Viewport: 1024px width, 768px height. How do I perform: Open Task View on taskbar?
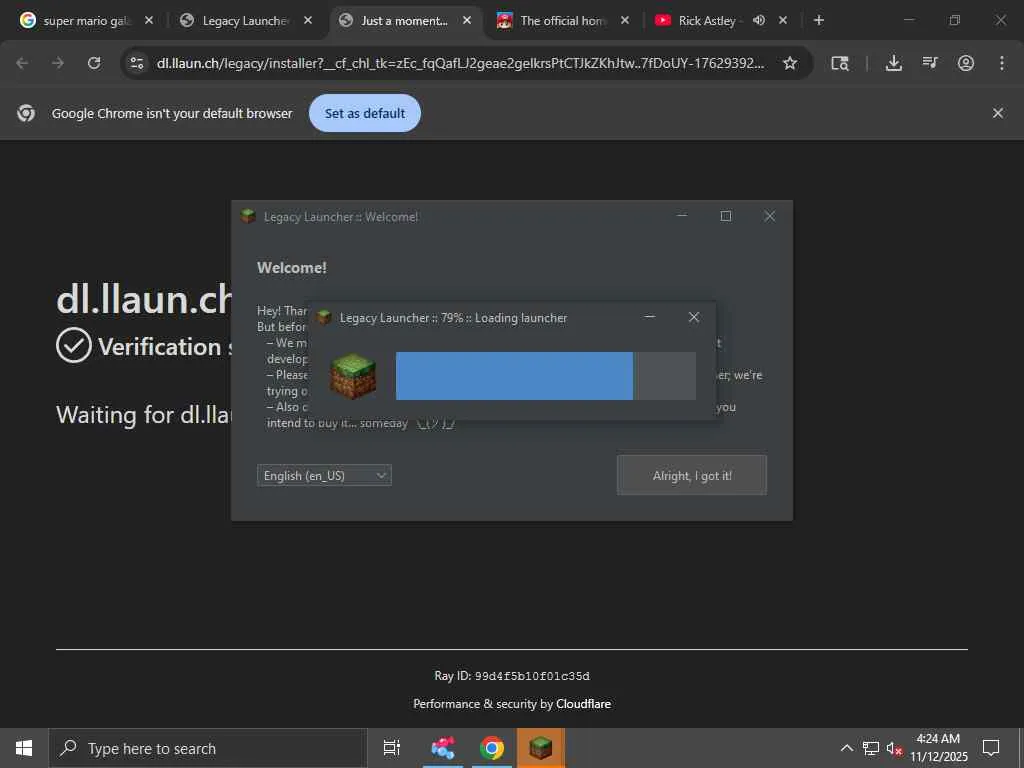click(391, 748)
